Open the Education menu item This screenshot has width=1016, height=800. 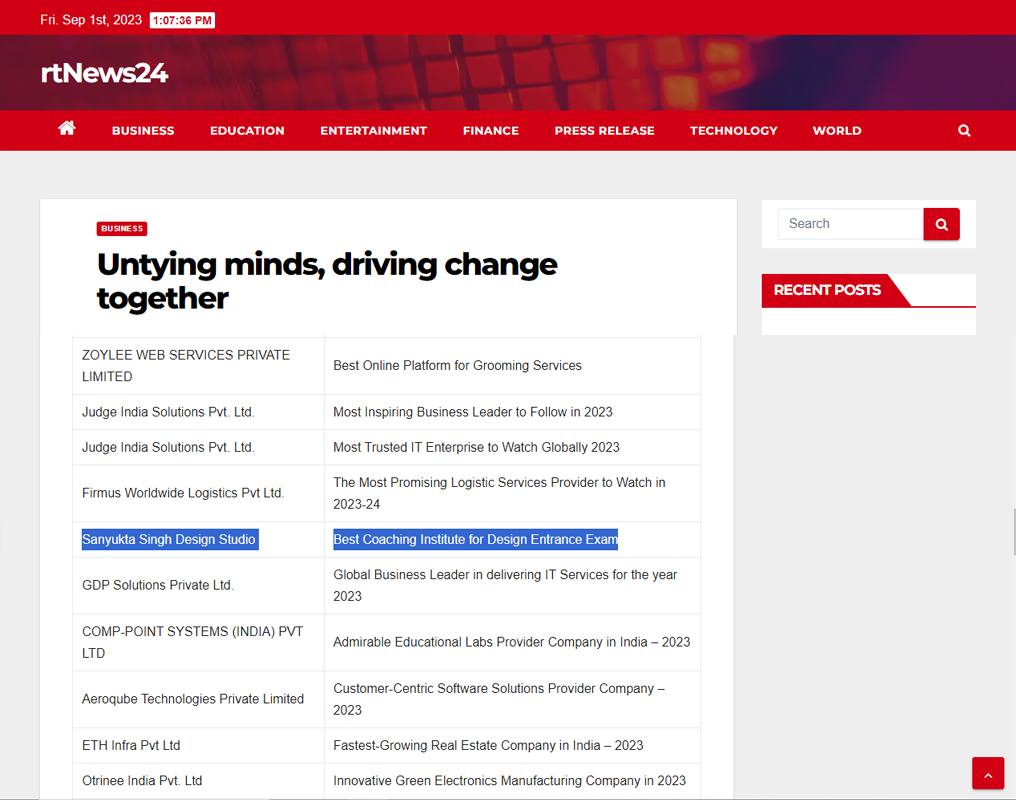(247, 131)
